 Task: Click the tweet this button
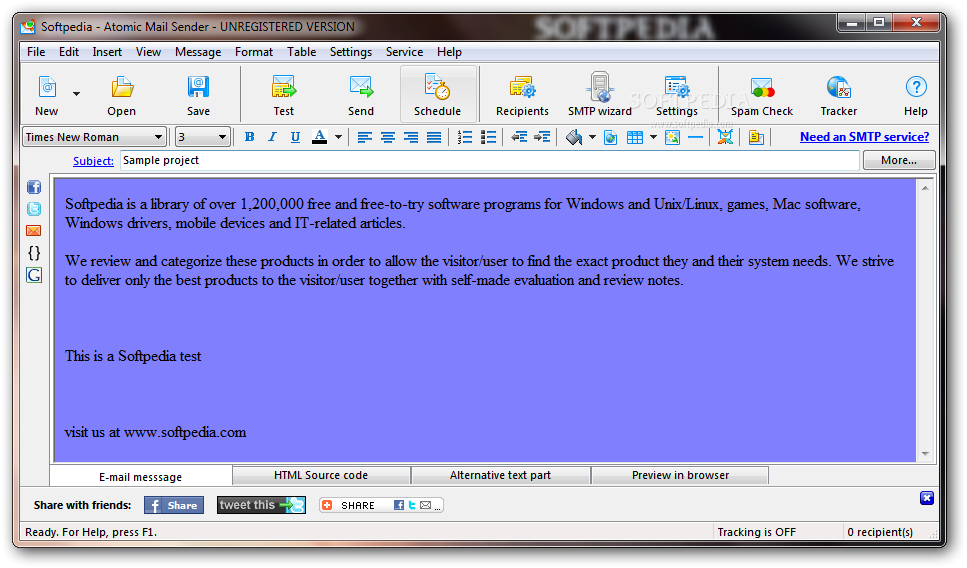(x=261, y=505)
